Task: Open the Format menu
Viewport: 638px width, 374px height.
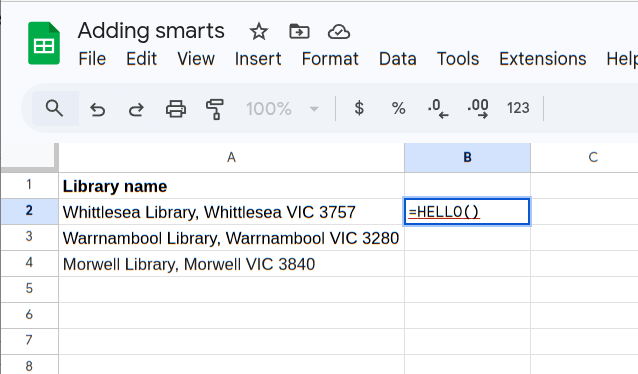Action: (330, 59)
